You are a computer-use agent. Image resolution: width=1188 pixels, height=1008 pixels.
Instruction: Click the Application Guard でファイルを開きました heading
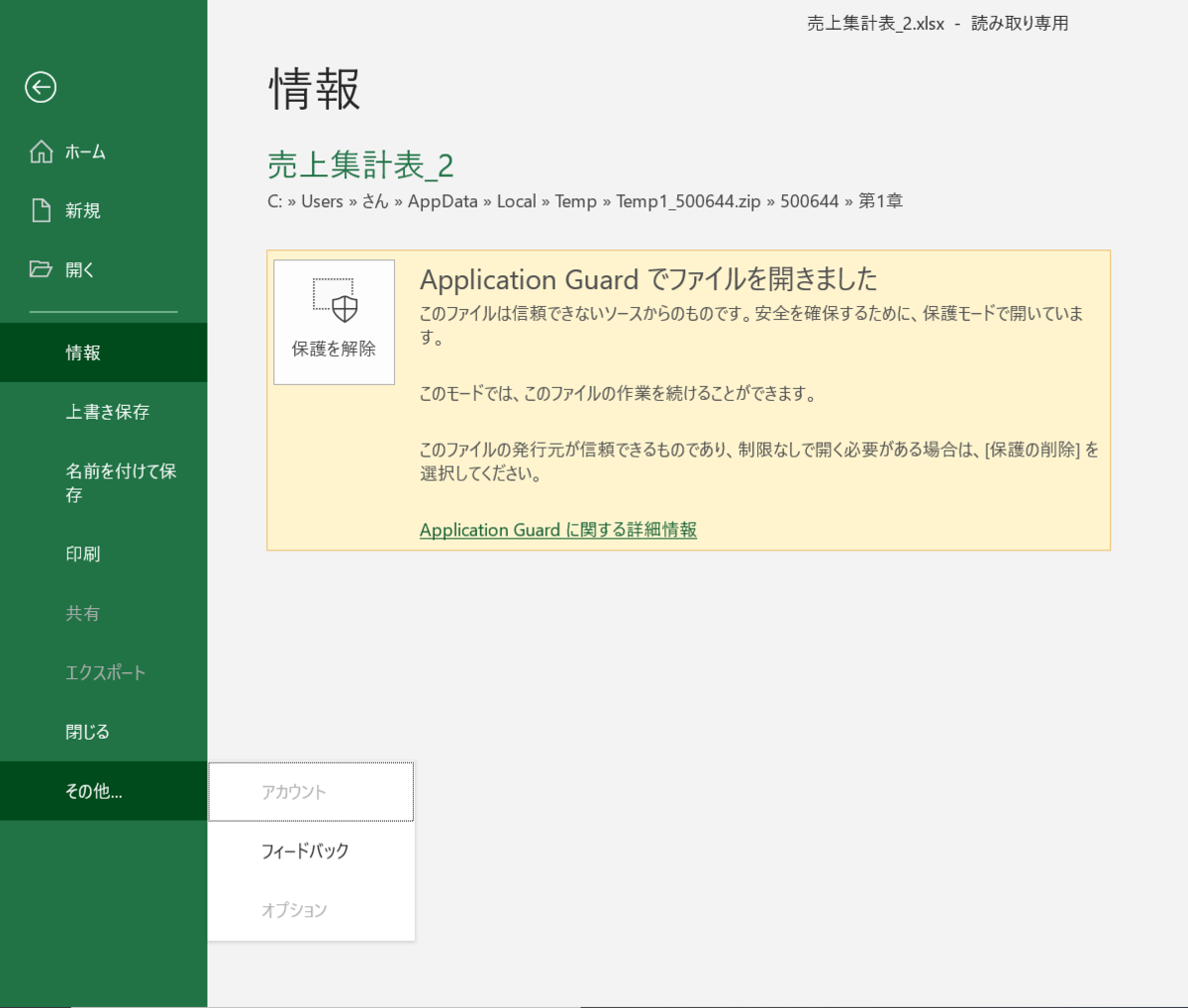pos(648,279)
